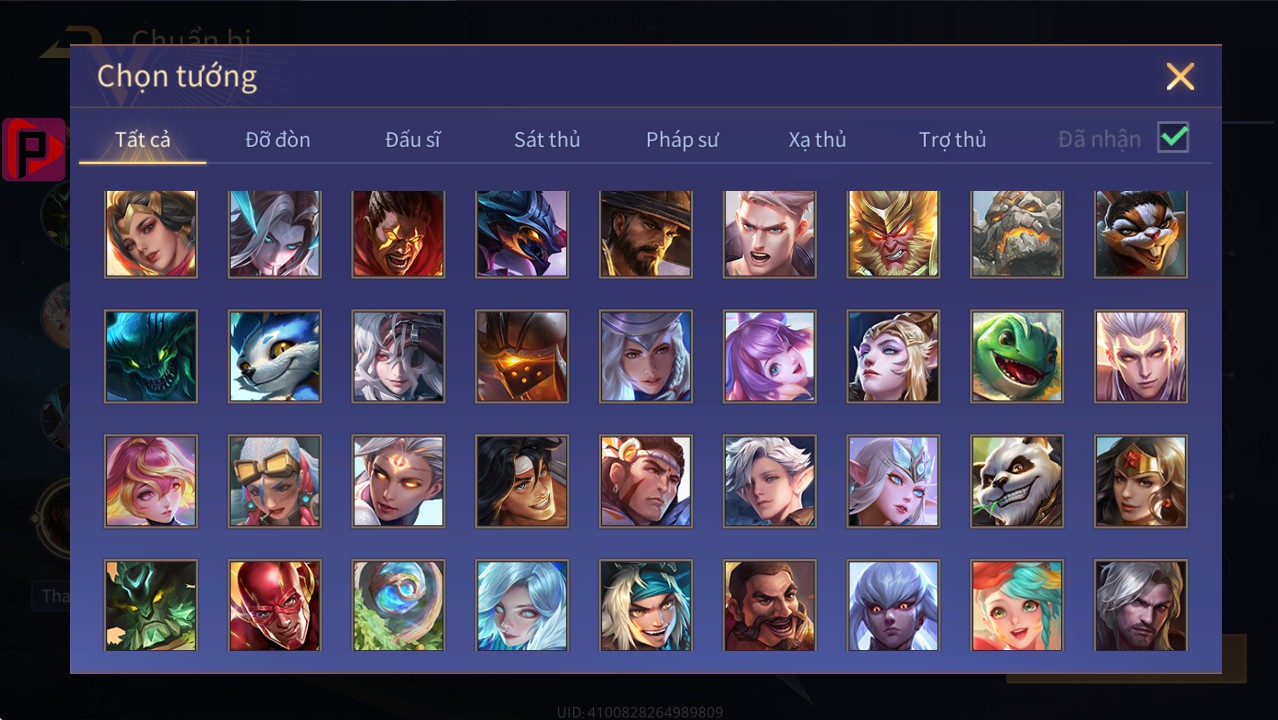The image size is (1278, 720).
Task: Open the Sát thủ tab
Action: point(547,140)
